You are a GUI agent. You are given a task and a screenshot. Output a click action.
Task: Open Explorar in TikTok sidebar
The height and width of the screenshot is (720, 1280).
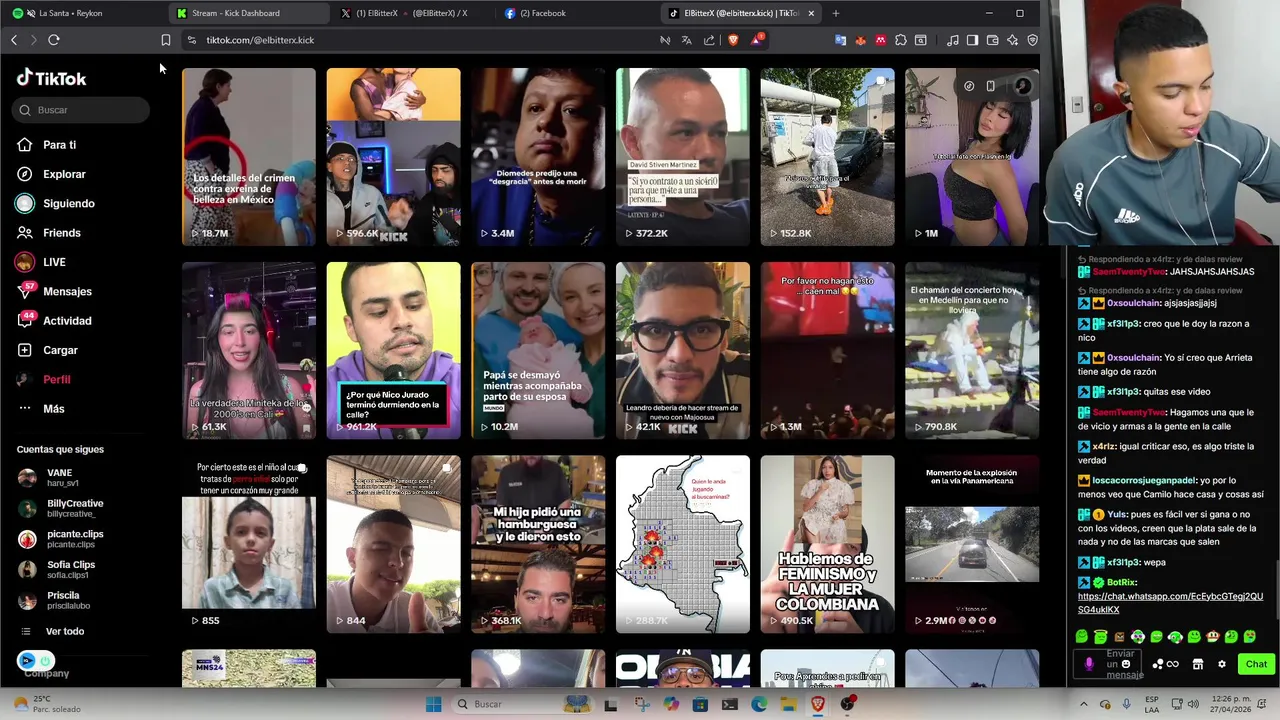click(51, 174)
